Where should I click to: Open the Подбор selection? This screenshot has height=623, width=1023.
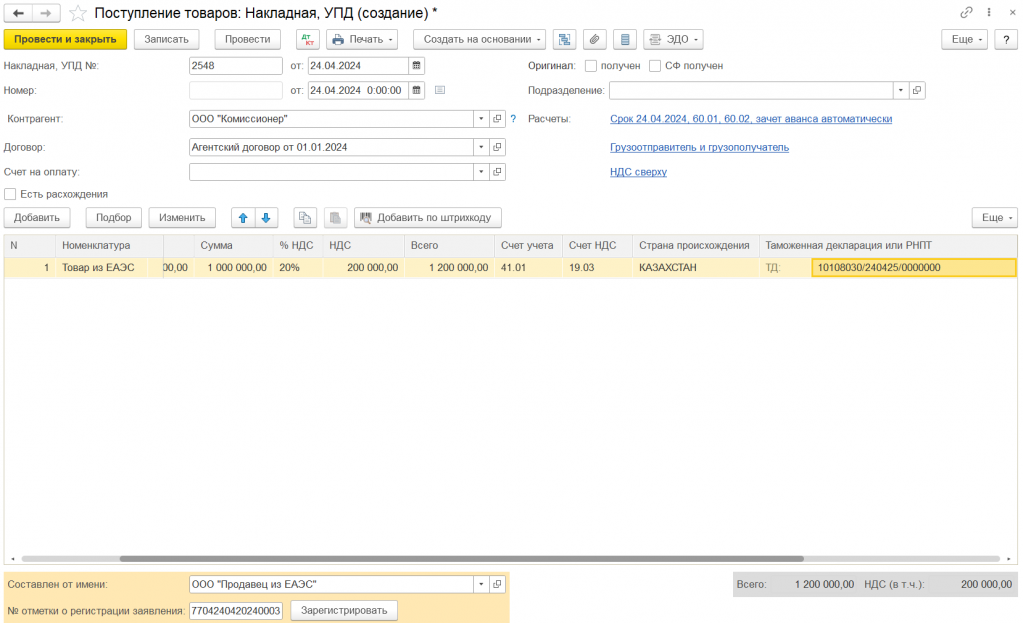(x=114, y=218)
